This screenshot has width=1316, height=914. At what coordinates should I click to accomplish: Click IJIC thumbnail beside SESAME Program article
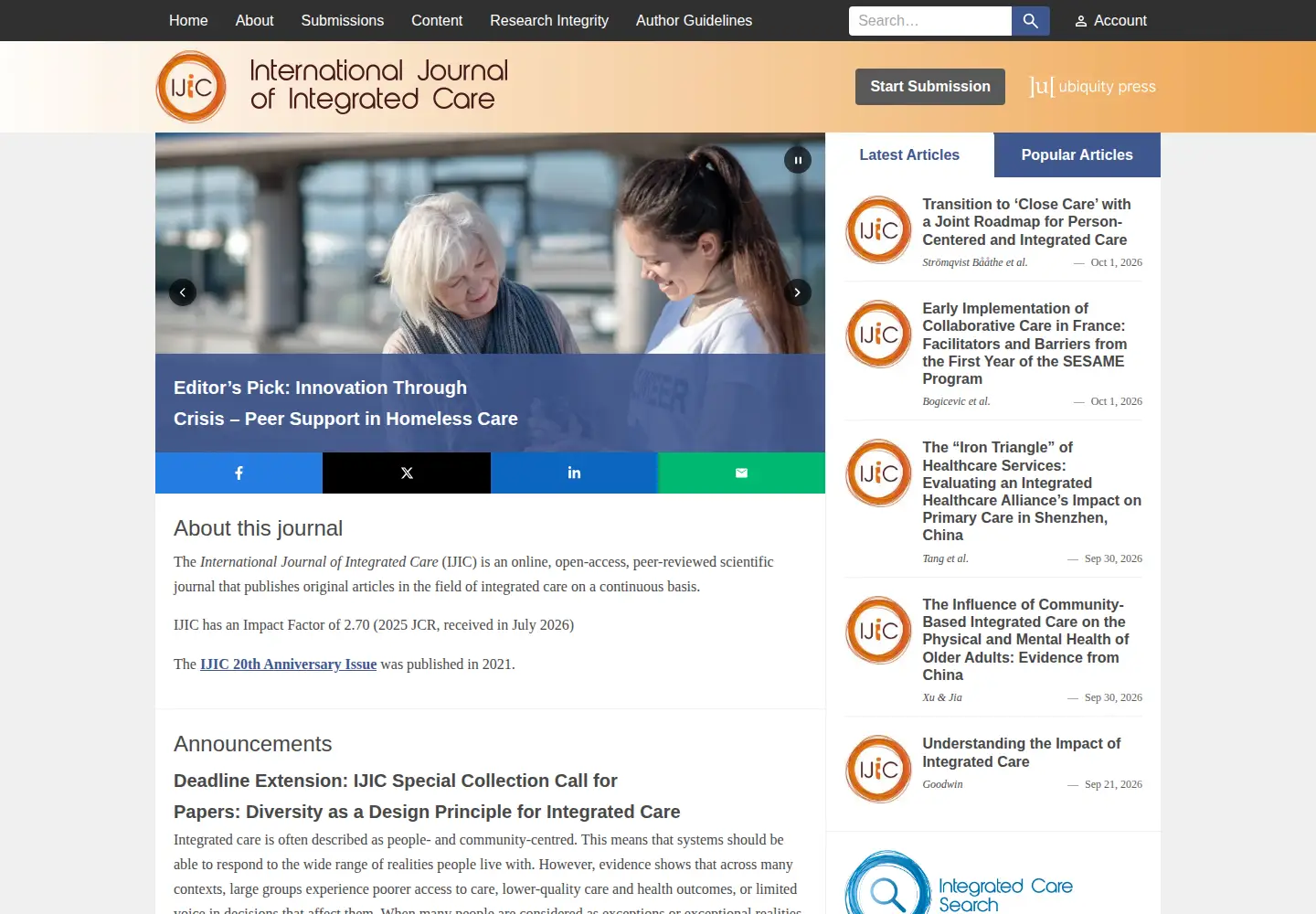(x=878, y=334)
